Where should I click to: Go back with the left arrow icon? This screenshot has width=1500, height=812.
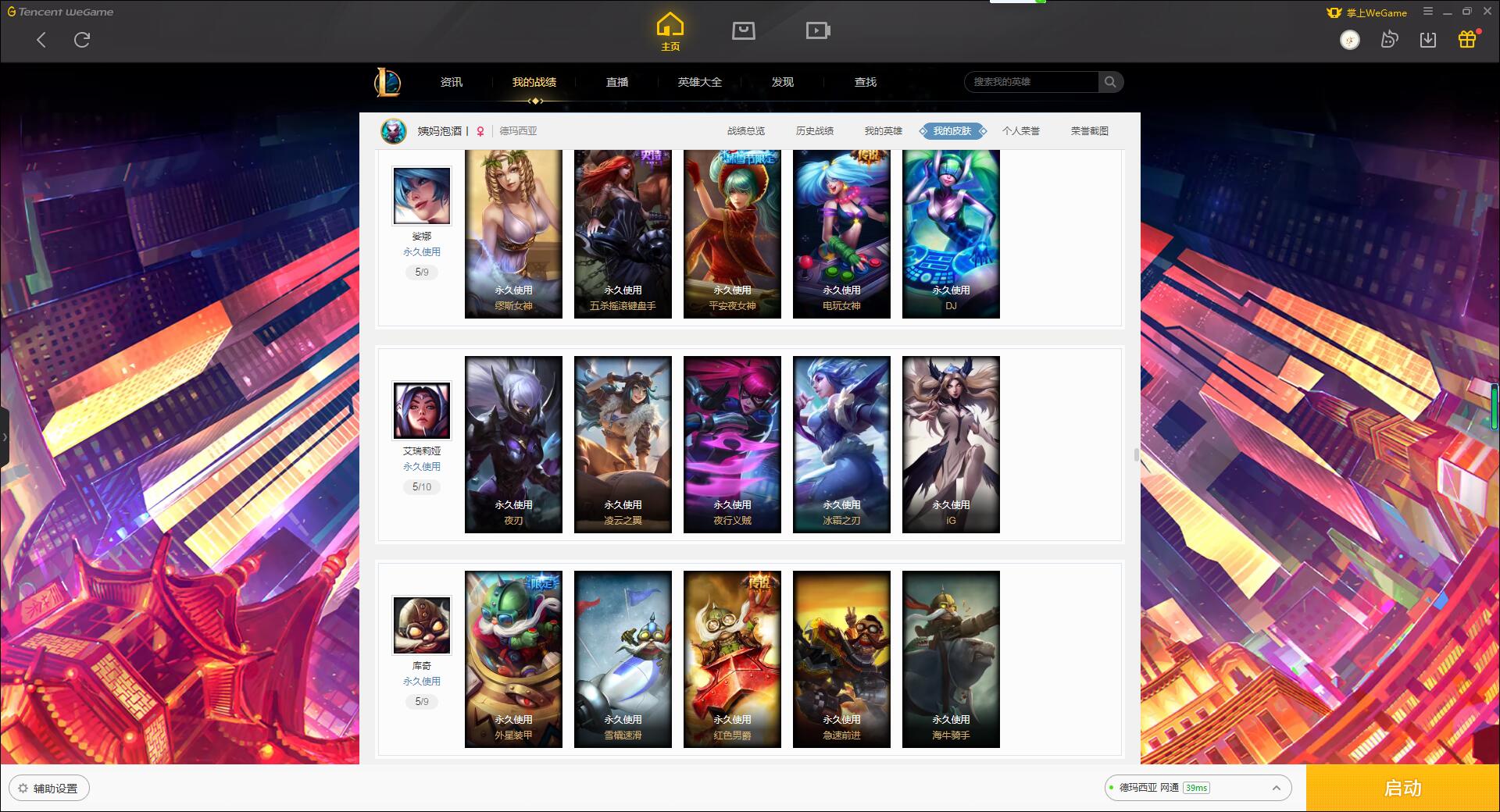[41, 40]
